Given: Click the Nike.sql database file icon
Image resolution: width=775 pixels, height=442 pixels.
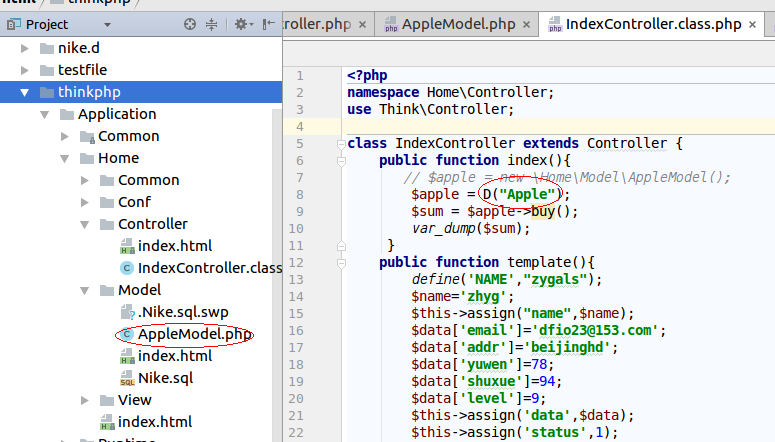Looking at the screenshot, I should click(x=127, y=378).
